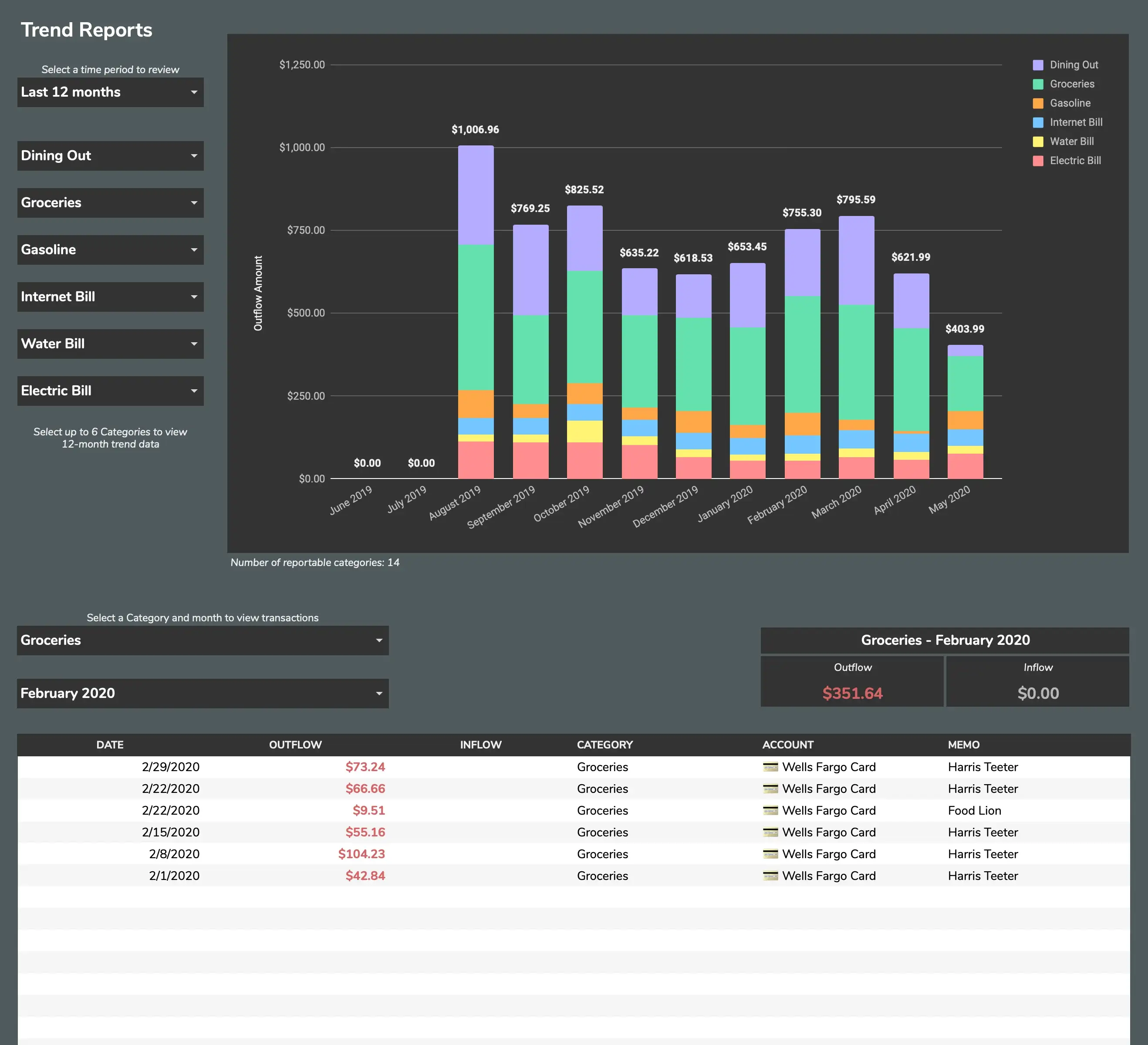Click card icon in the Food Lion row
This screenshot has height=1045, width=1148.
coord(770,810)
